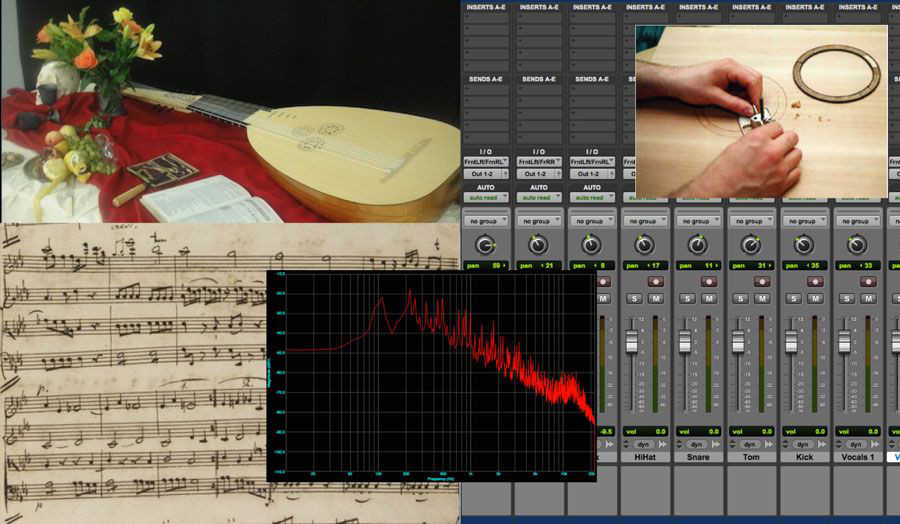Open the leftmost track's no group dropdown
Viewport: 900px width, 524px height.
pos(485,221)
